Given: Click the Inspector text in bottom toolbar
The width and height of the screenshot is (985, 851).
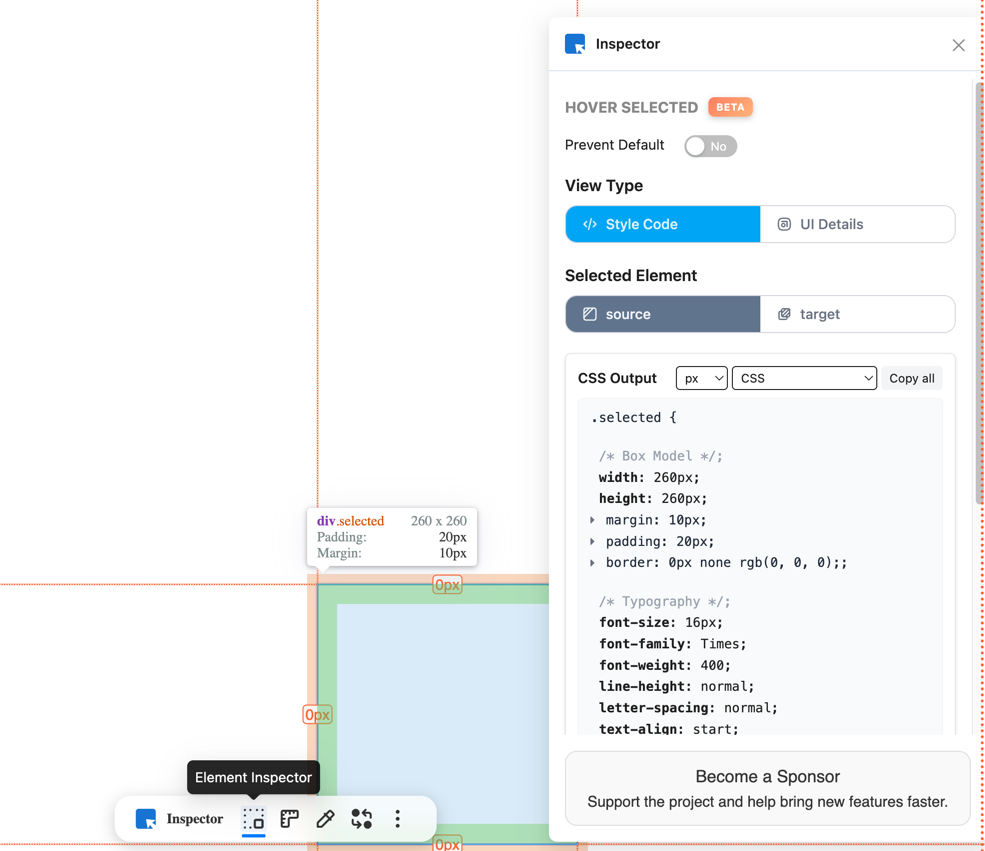Looking at the screenshot, I should pyautogui.click(x=195, y=819).
